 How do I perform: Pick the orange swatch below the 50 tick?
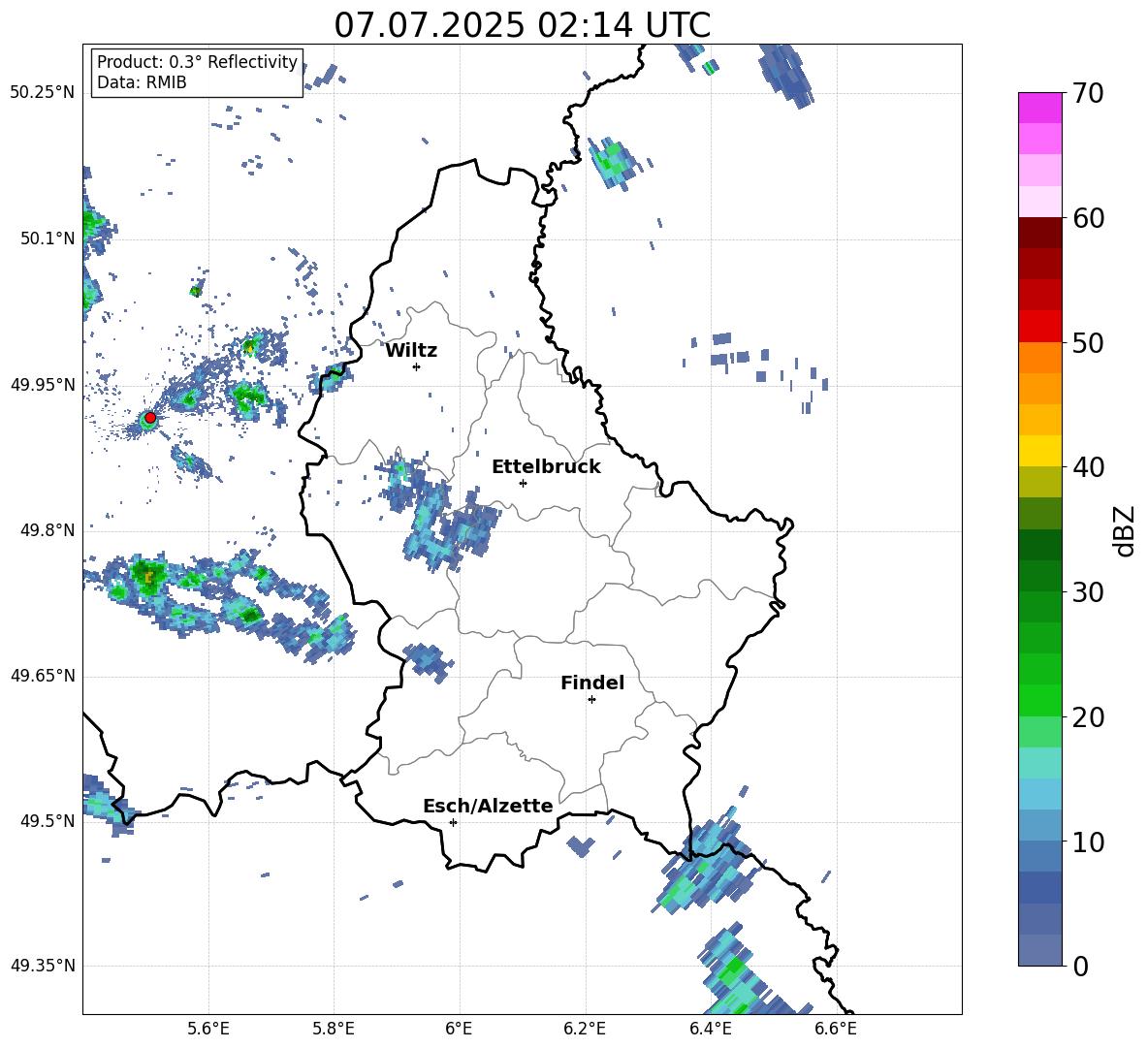pyautogui.click(x=1040, y=358)
